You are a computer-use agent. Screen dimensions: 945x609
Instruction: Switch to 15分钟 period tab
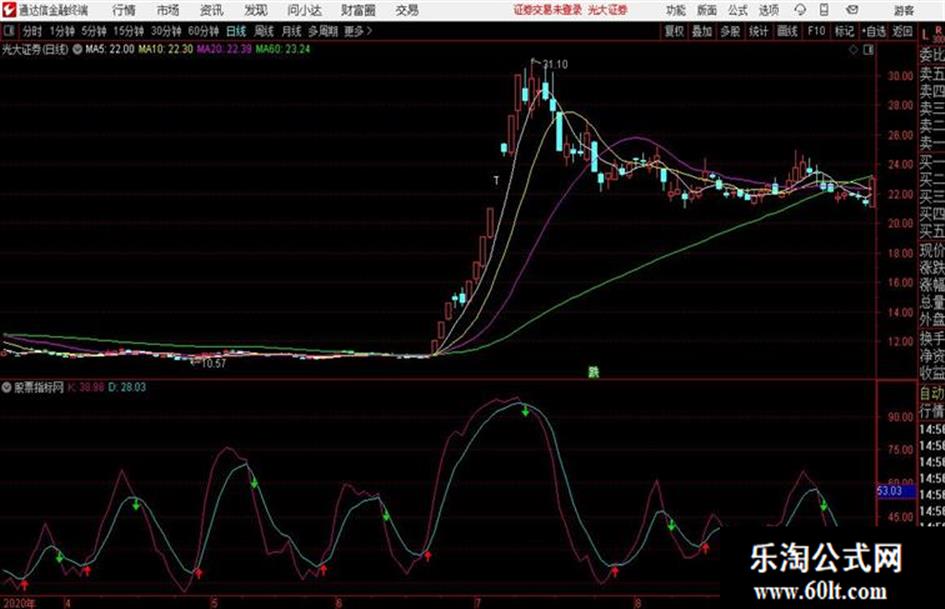[x=128, y=31]
